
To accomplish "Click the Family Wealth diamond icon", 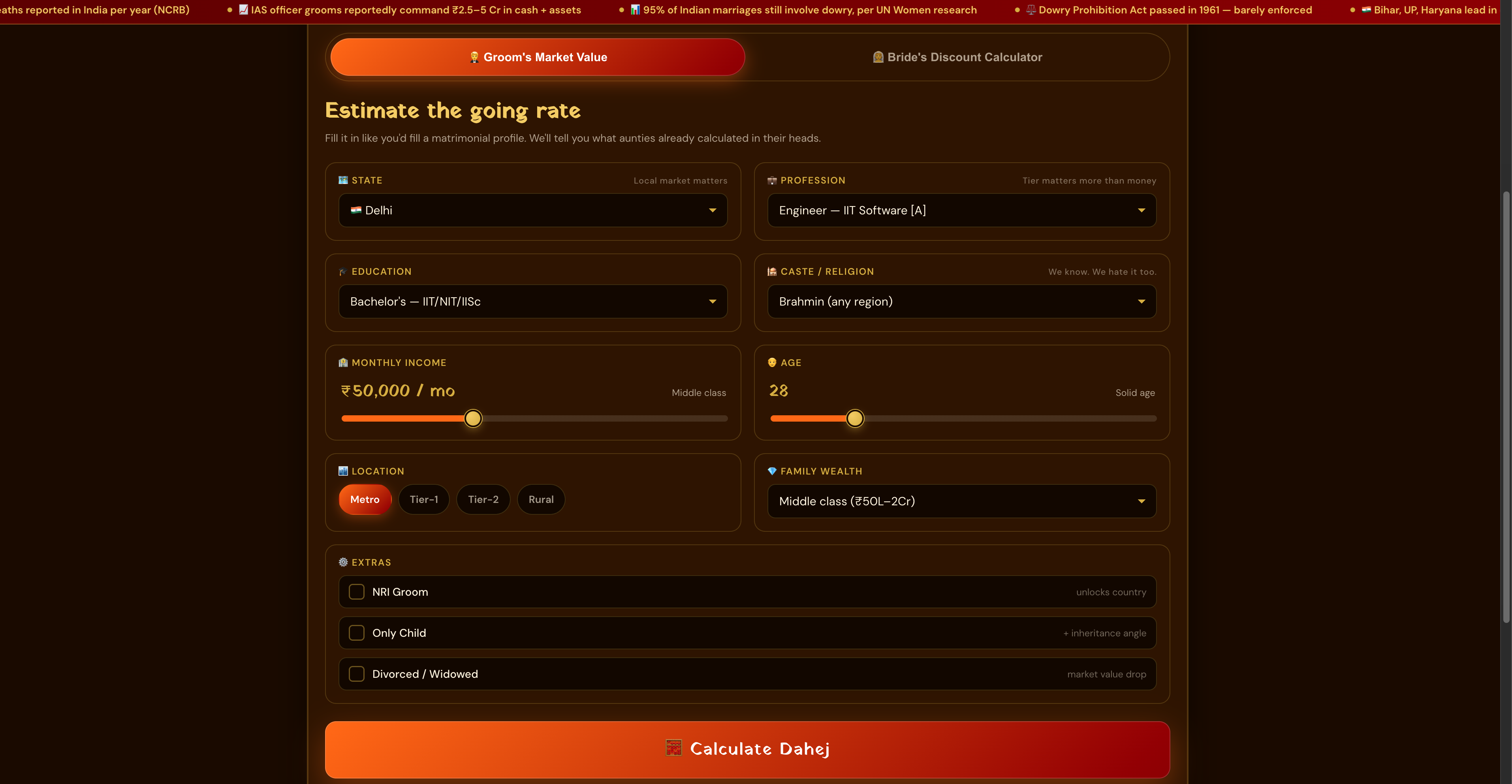I will (x=772, y=471).
